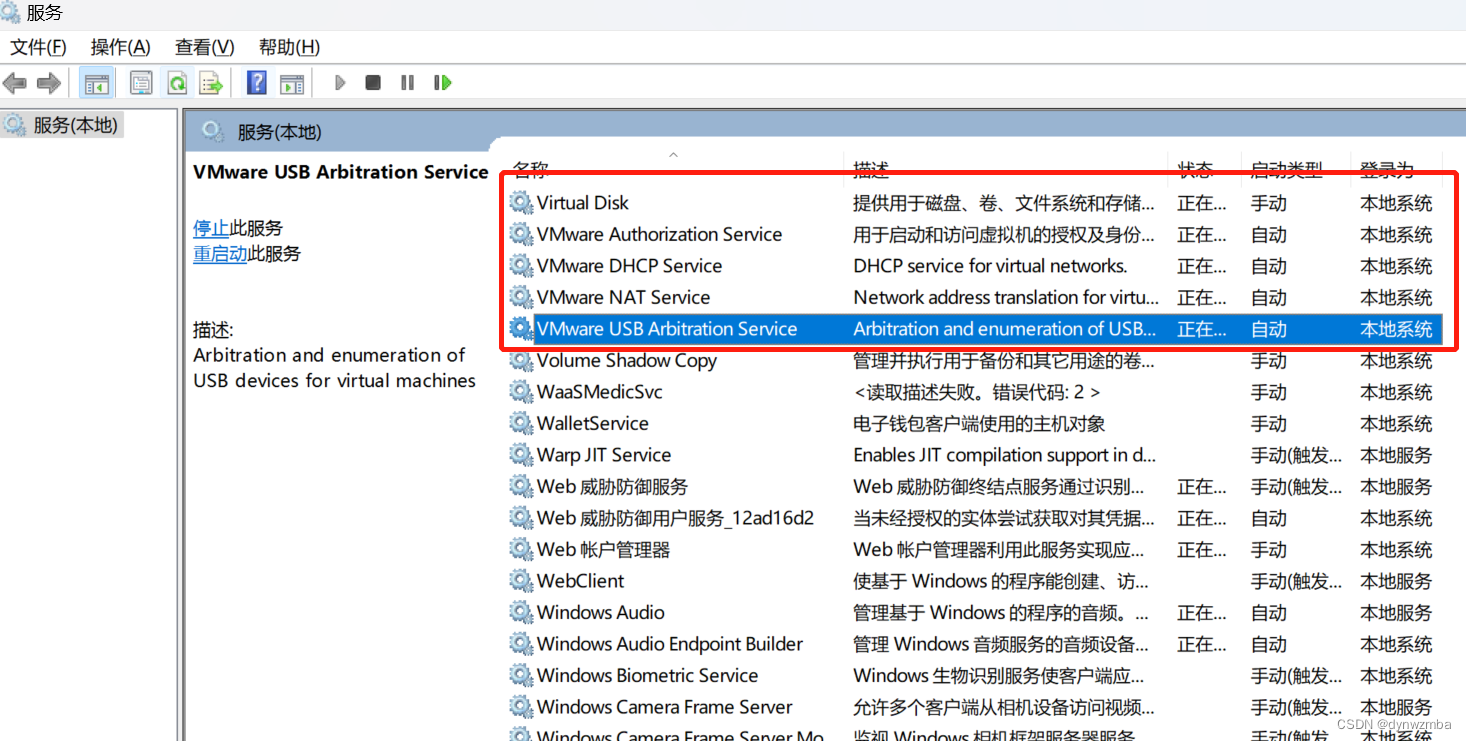The image size is (1466, 741).
Task: Click the gear icon beside Windows Biometric Service
Action: tap(521, 675)
